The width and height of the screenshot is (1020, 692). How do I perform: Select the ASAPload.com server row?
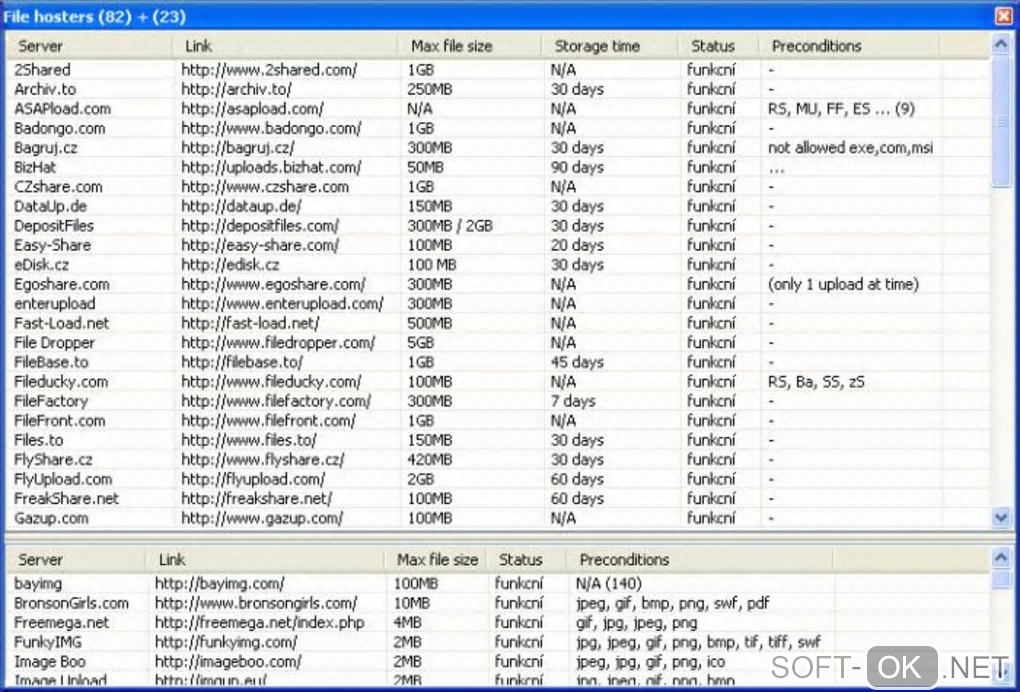click(x=499, y=109)
